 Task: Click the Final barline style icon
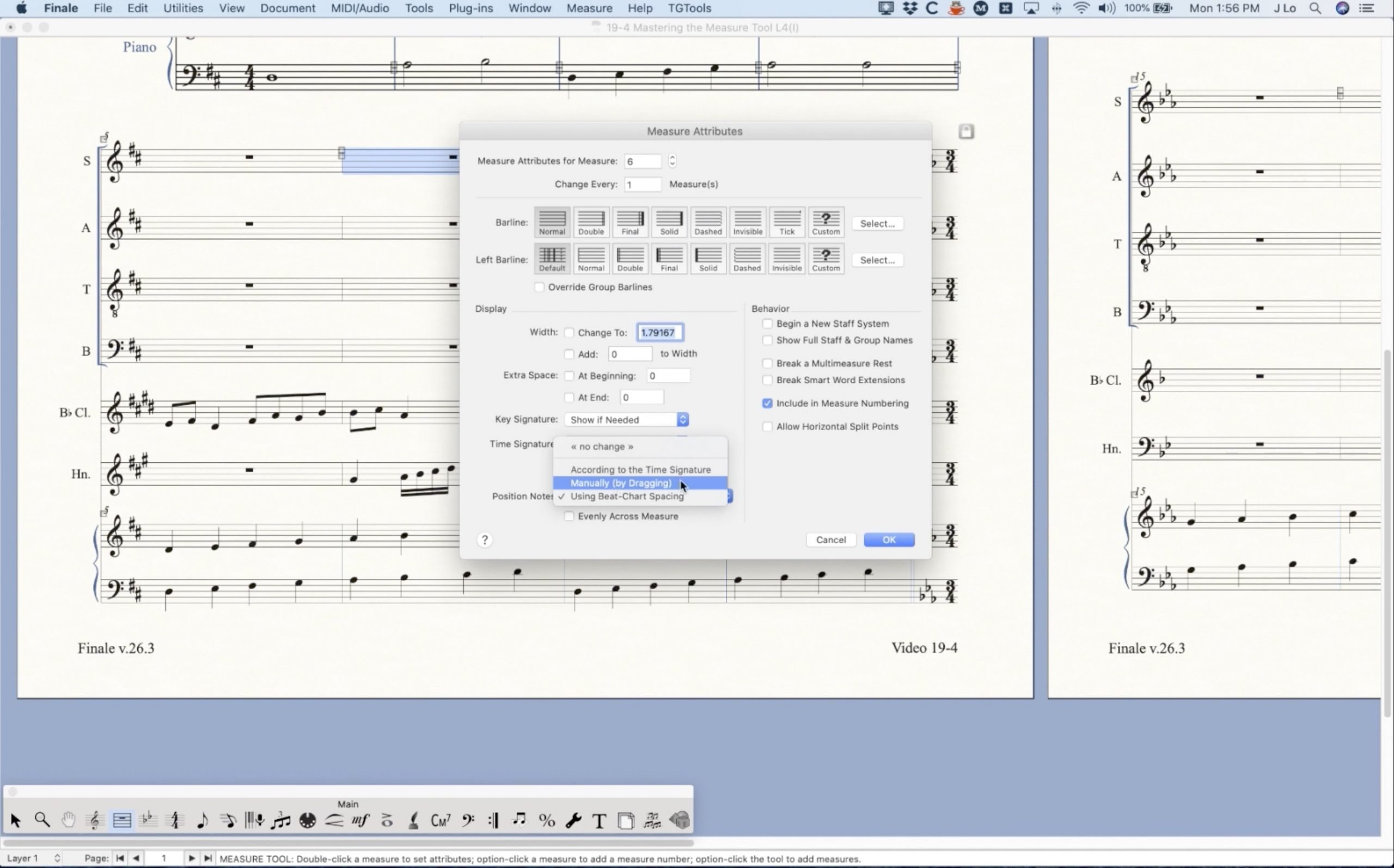630,222
